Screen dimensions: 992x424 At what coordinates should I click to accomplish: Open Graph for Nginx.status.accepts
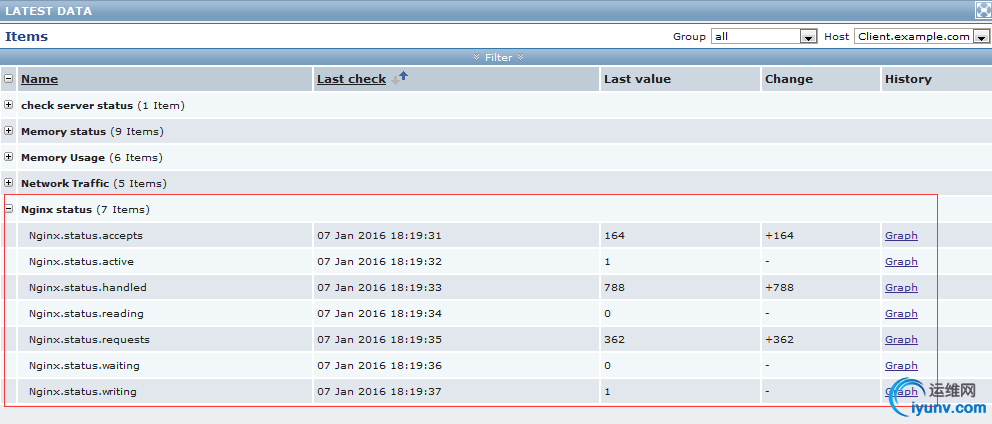coord(901,235)
